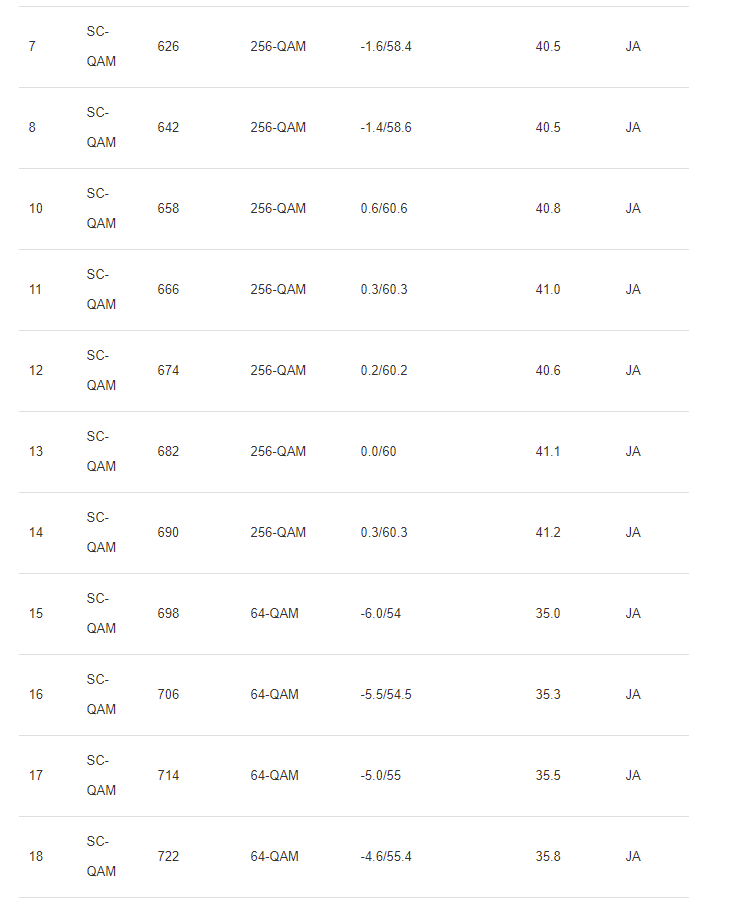Viewport: 731px width, 902px height.
Task: Select 64-QAM modulation for frequency 698
Action: pyautogui.click(x=274, y=614)
